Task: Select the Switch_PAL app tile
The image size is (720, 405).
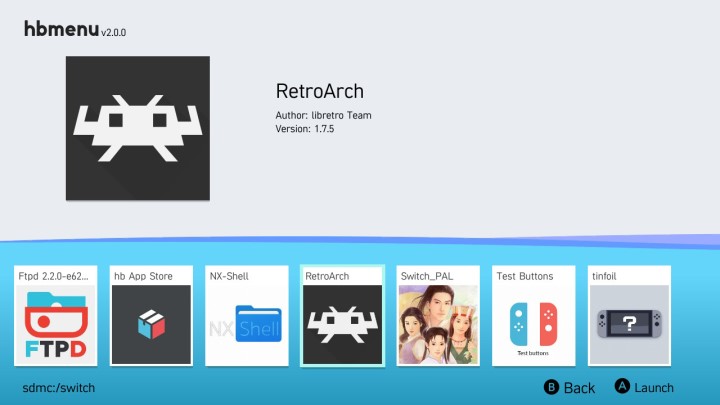Action: tap(438, 316)
